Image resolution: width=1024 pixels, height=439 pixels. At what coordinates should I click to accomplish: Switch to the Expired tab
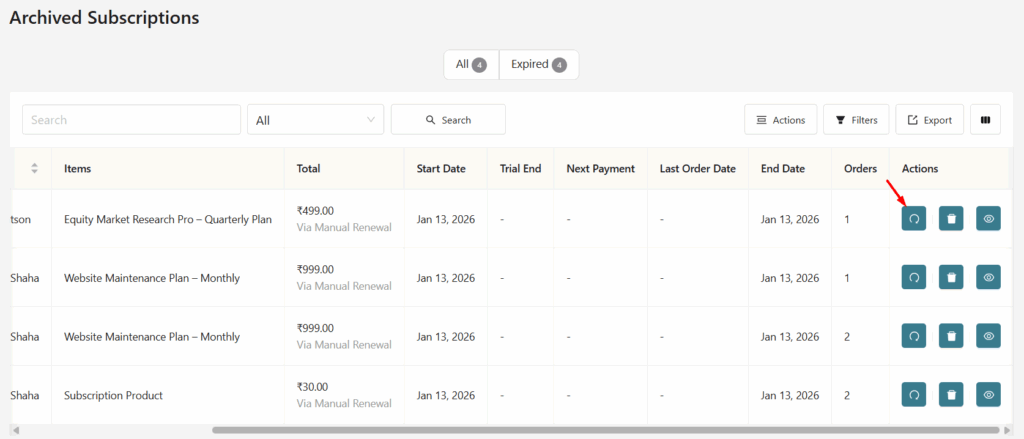[x=539, y=65]
